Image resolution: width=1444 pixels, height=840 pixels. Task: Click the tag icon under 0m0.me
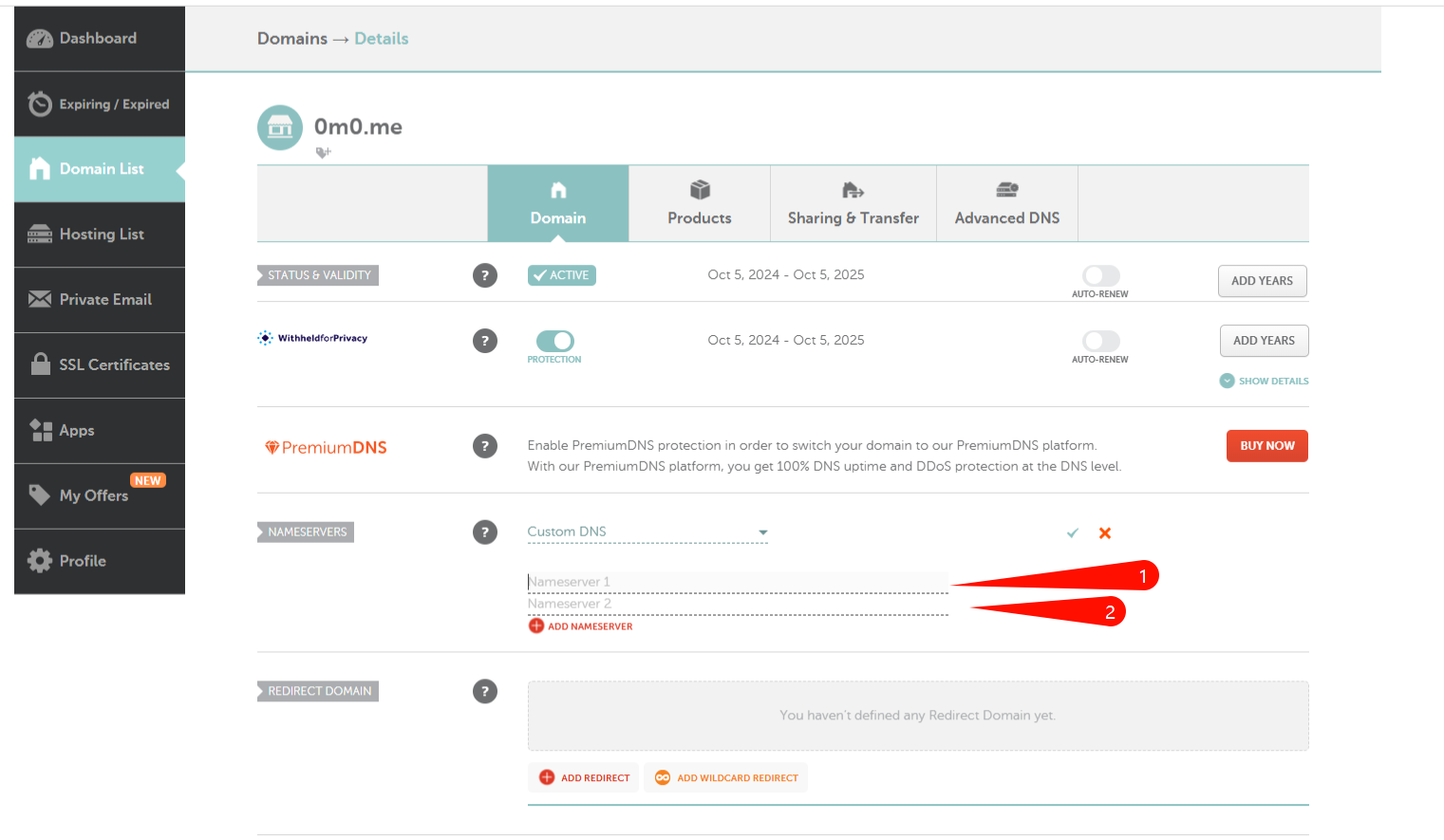[x=323, y=152]
